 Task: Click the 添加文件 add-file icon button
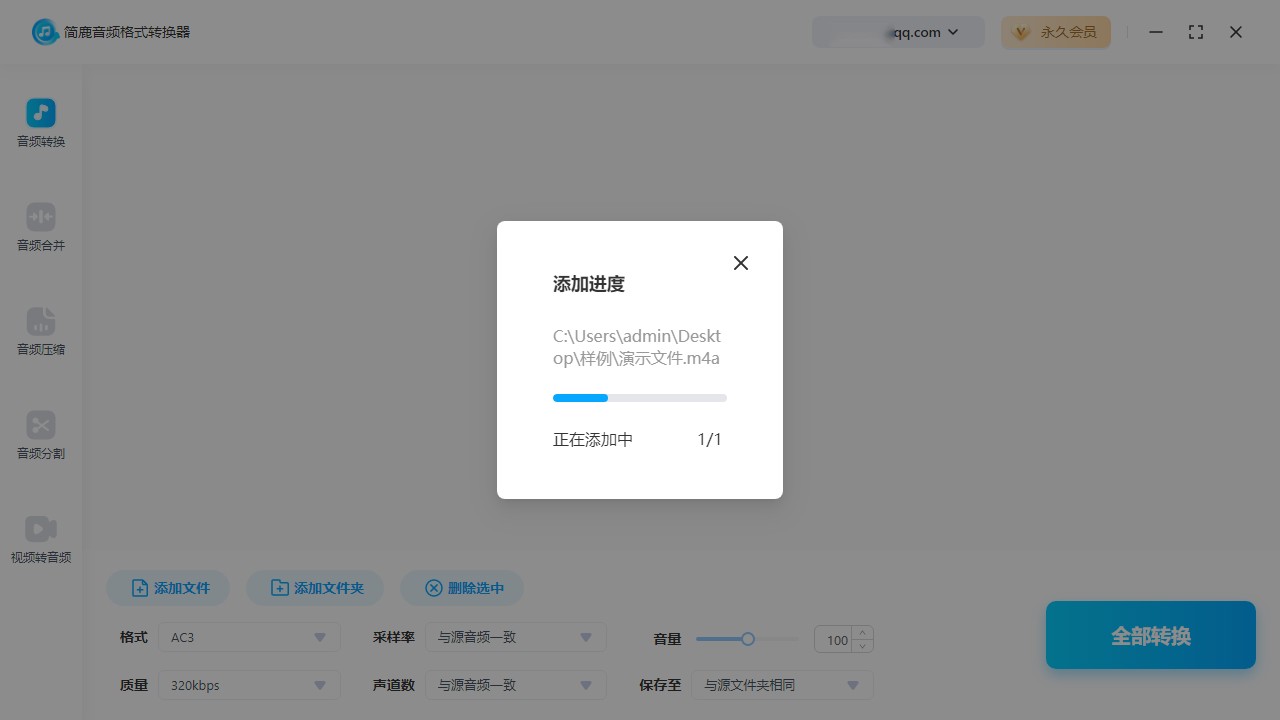click(x=140, y=588)
